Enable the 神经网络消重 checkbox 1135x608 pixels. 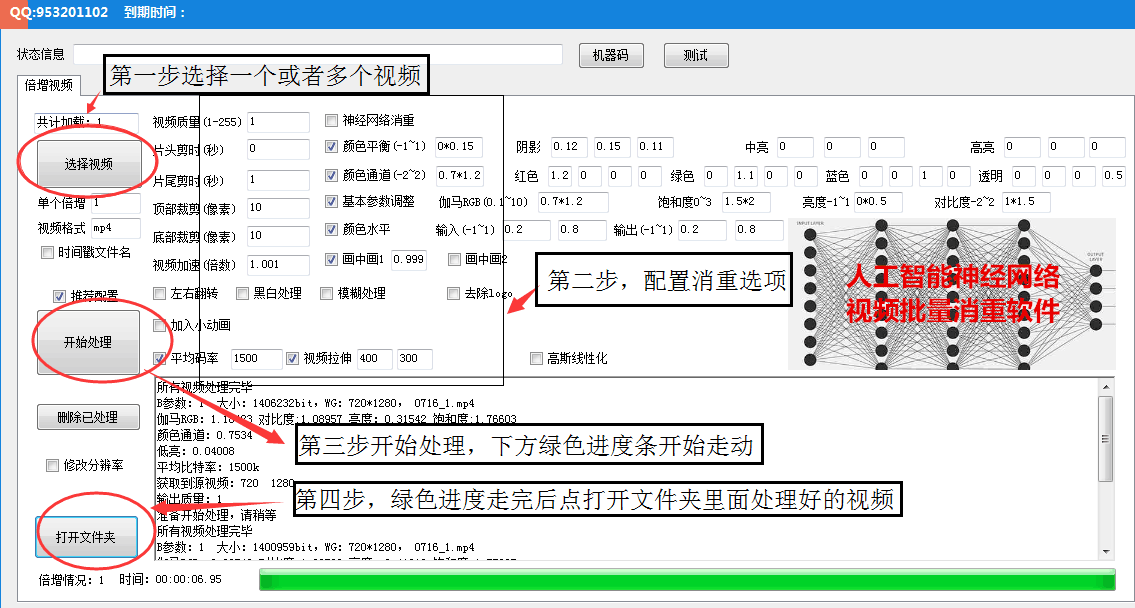point(331,120)
